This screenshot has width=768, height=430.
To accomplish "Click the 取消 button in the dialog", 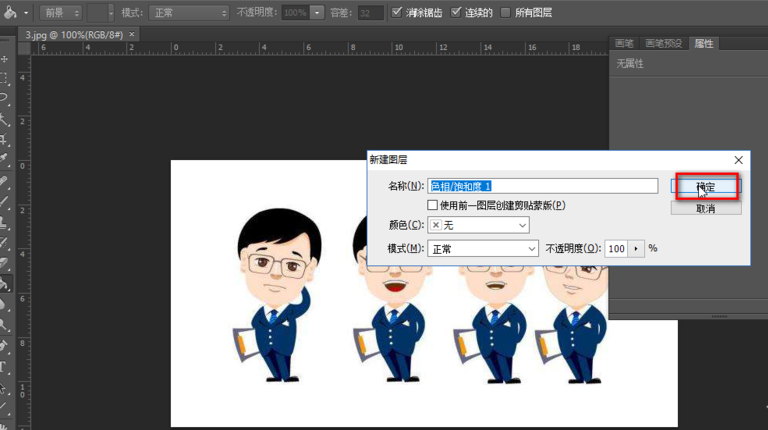I will (705, 208).
